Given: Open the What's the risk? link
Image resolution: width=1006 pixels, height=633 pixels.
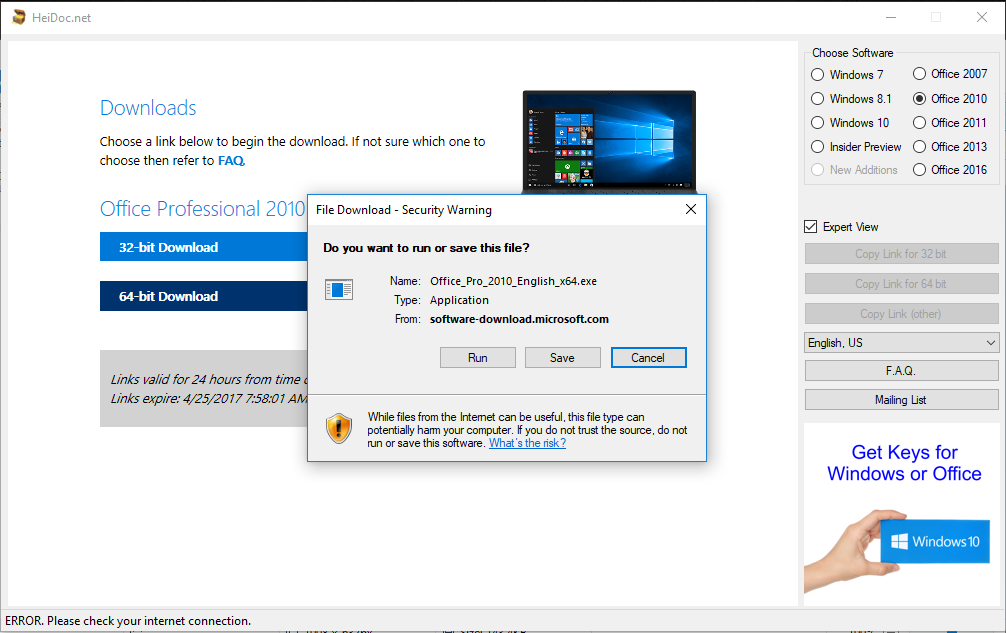Looking at the screenshot, I should click(x=527, y=443).
